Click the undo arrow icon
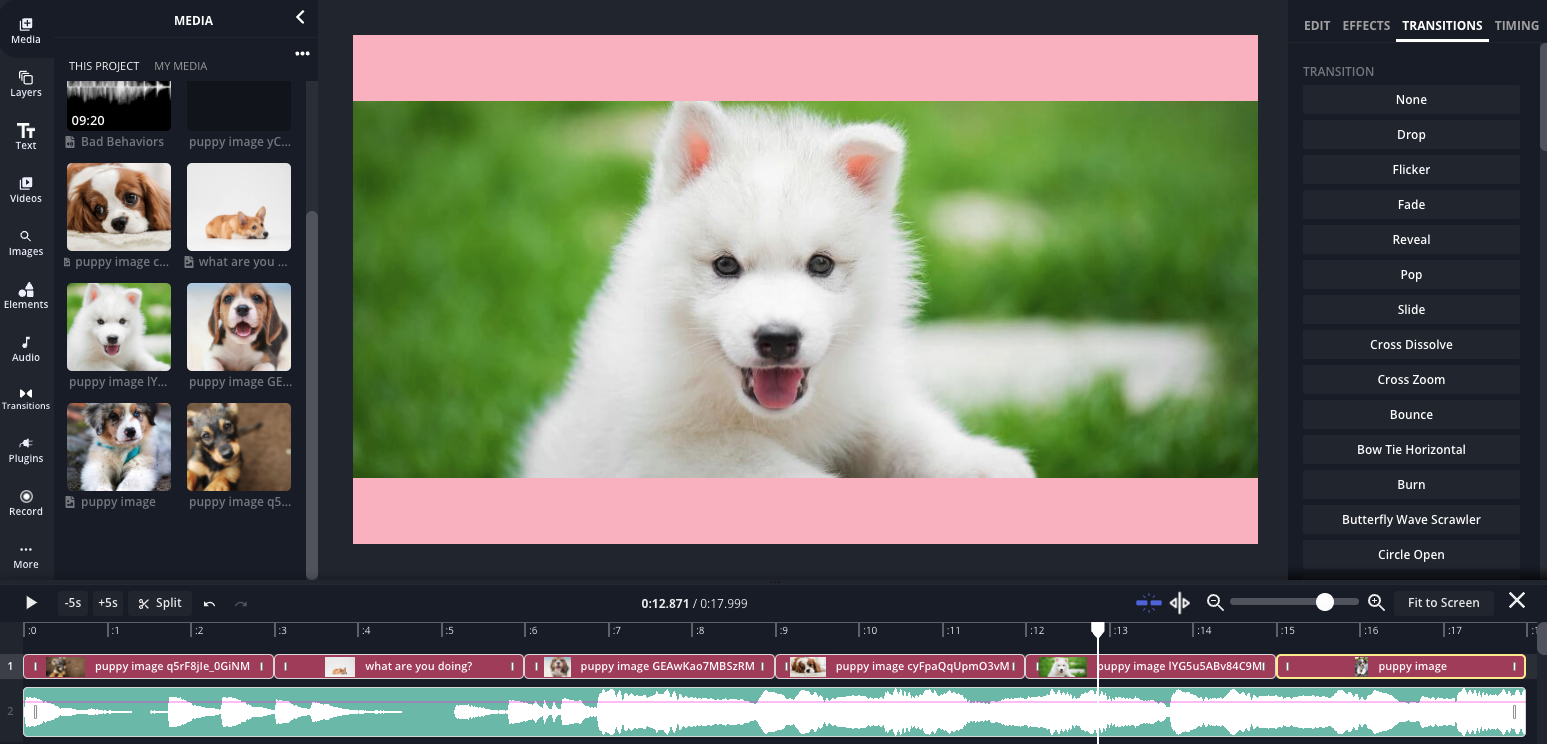The width and height of the screenshot is (1547, 744). [x=209, y=603]
